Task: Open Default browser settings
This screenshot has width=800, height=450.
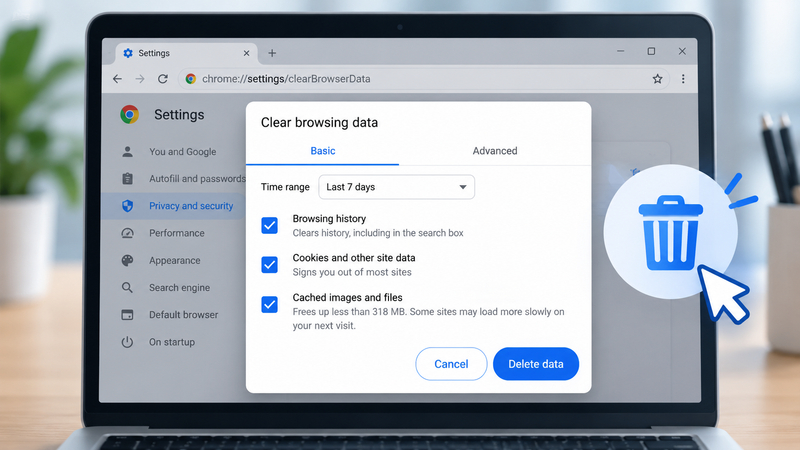Action: click(x=184, y=315)
